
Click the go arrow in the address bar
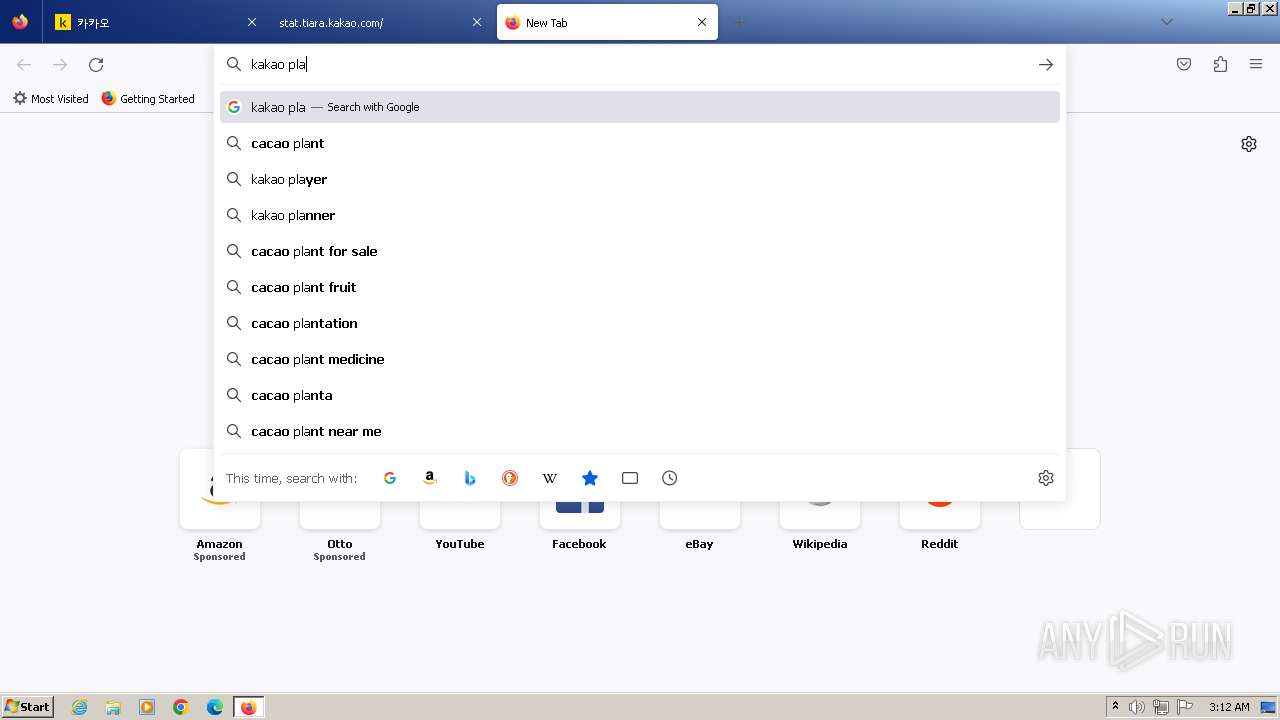pos(1046,64)
